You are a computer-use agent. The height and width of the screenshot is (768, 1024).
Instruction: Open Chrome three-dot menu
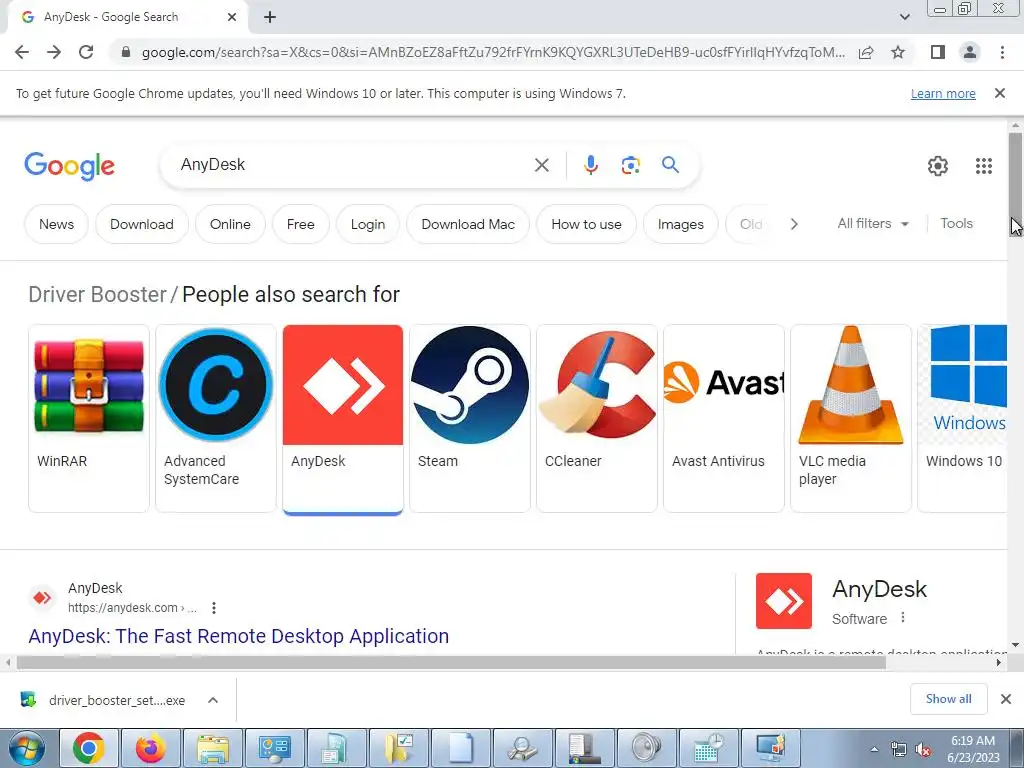click(1002, 52)
